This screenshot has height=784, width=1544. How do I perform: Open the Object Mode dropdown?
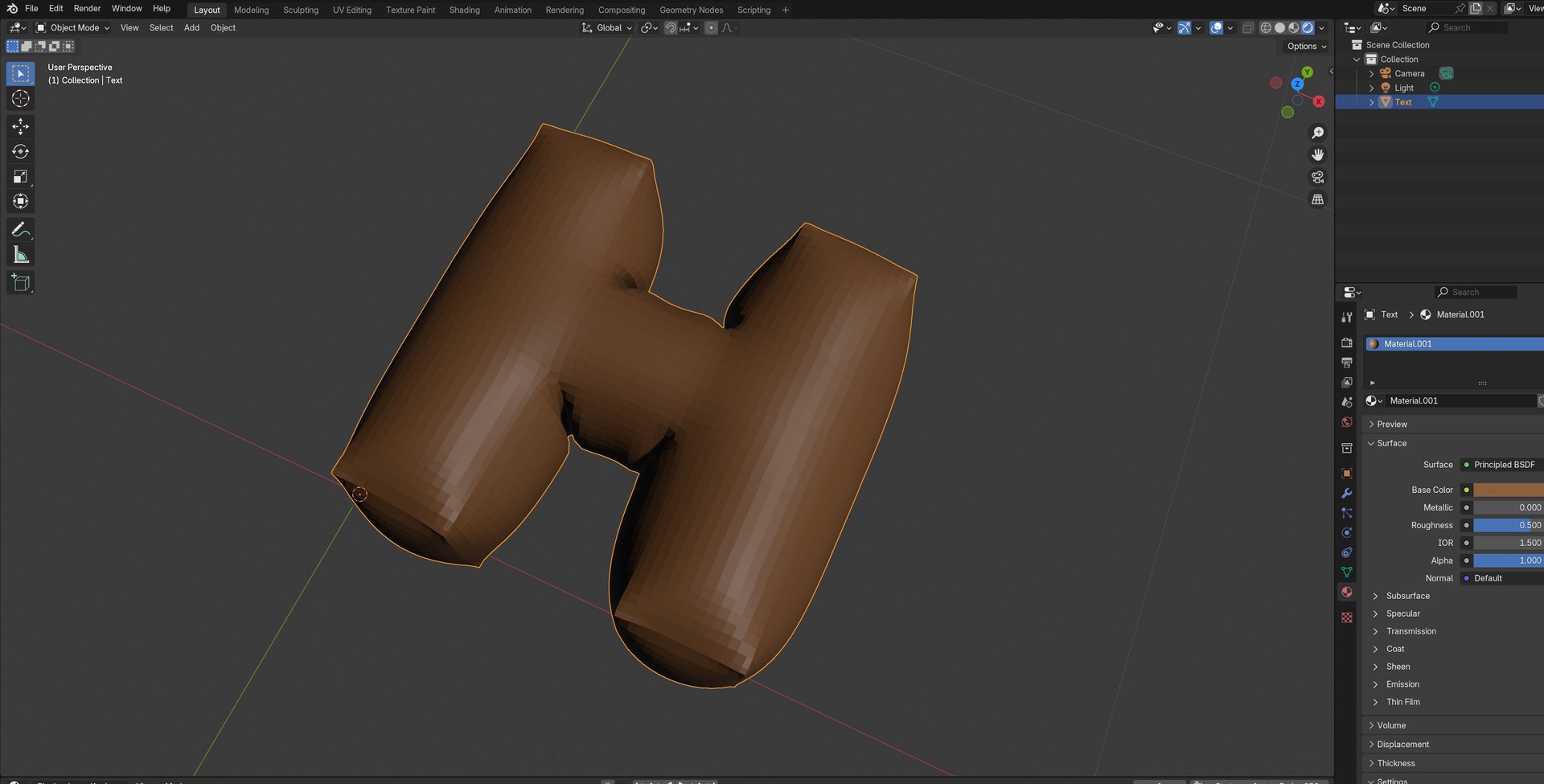click(x=72, y=27)
